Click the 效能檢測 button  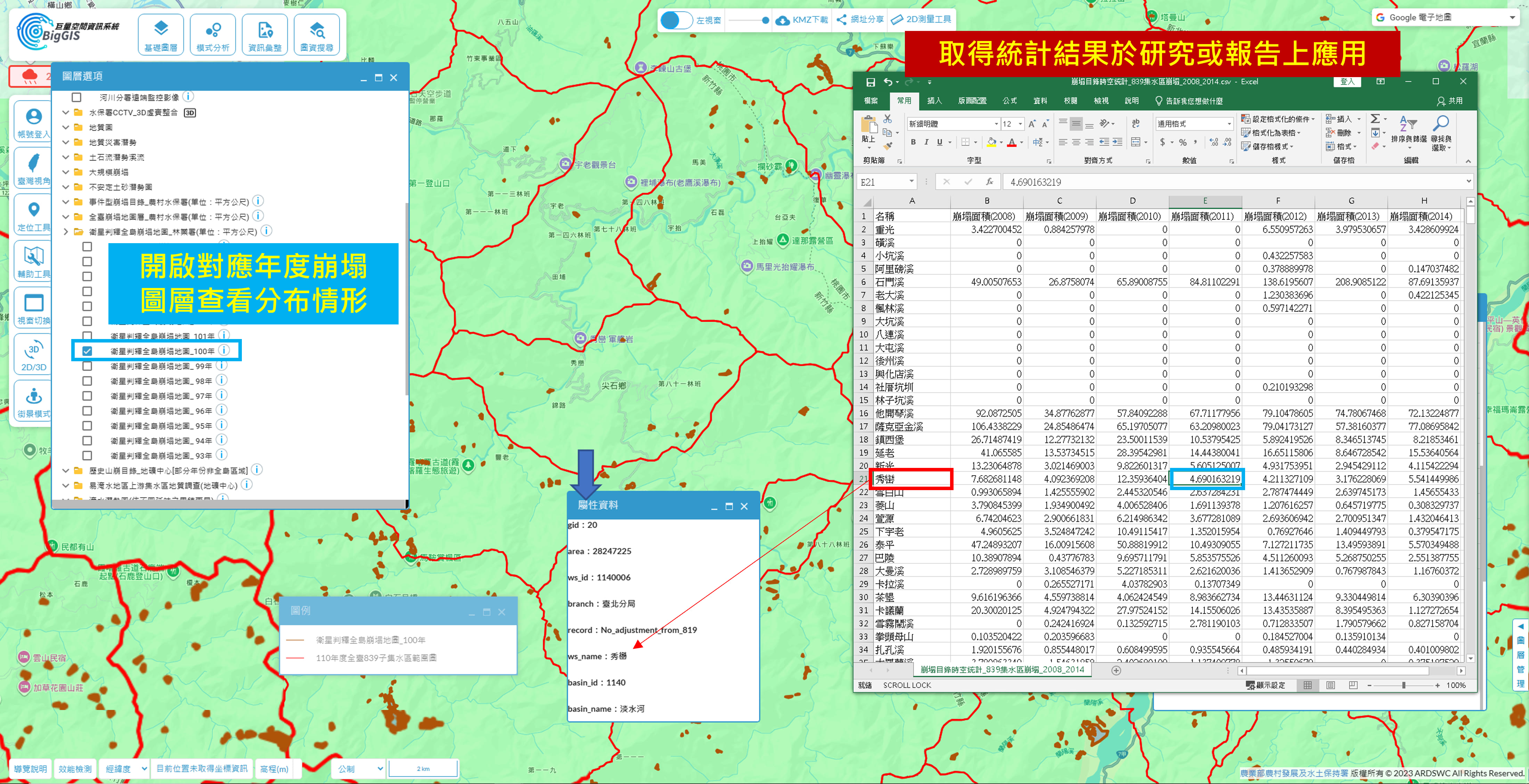tap(75, 769)
